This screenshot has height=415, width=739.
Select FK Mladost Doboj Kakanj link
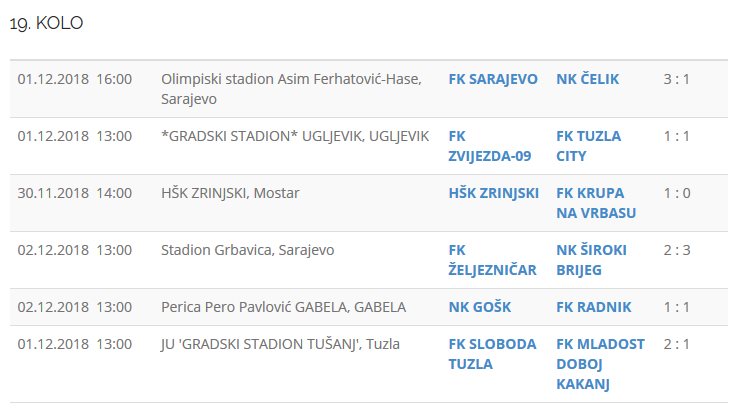(600, 364)
